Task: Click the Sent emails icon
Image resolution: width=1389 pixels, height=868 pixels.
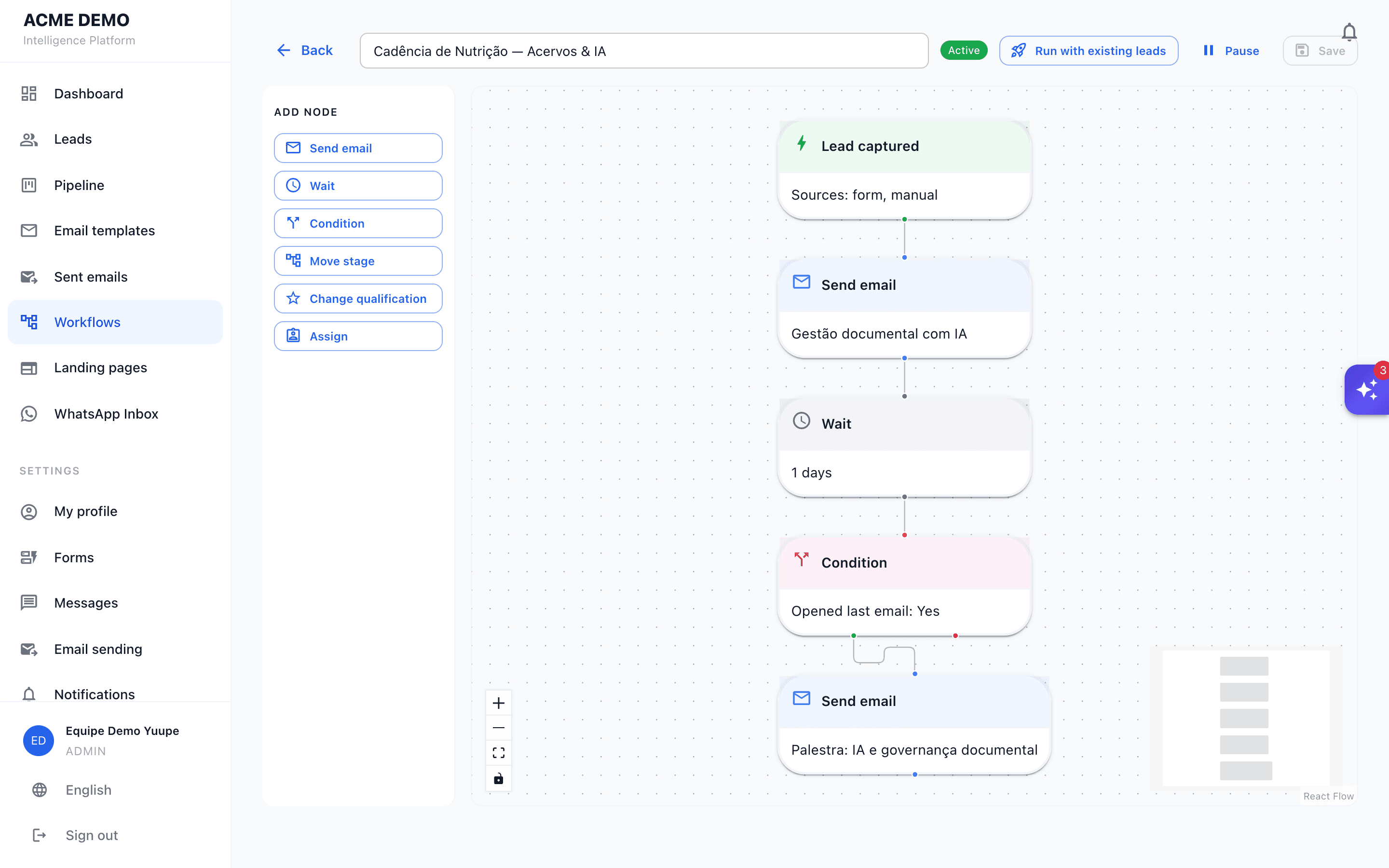Action: [29, 277]
